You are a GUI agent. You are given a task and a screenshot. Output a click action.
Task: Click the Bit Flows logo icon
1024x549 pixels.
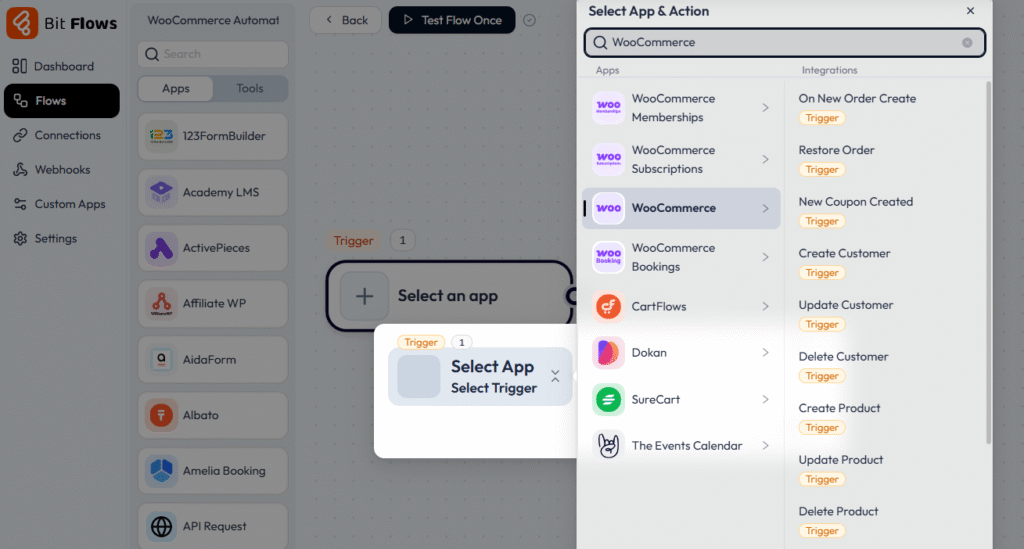[x=22, y=23]
